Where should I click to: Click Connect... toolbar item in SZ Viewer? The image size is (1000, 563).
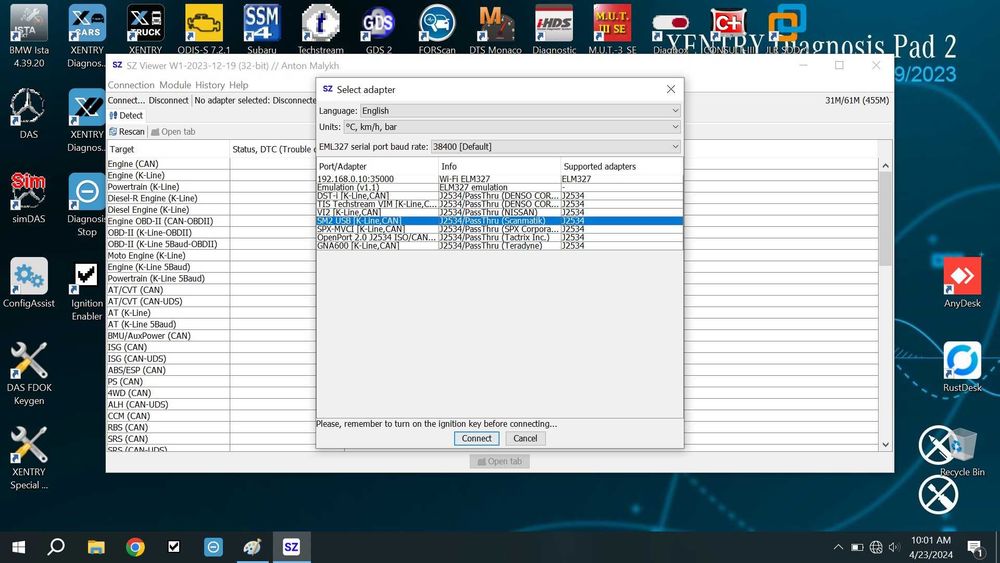click(126, 100)
